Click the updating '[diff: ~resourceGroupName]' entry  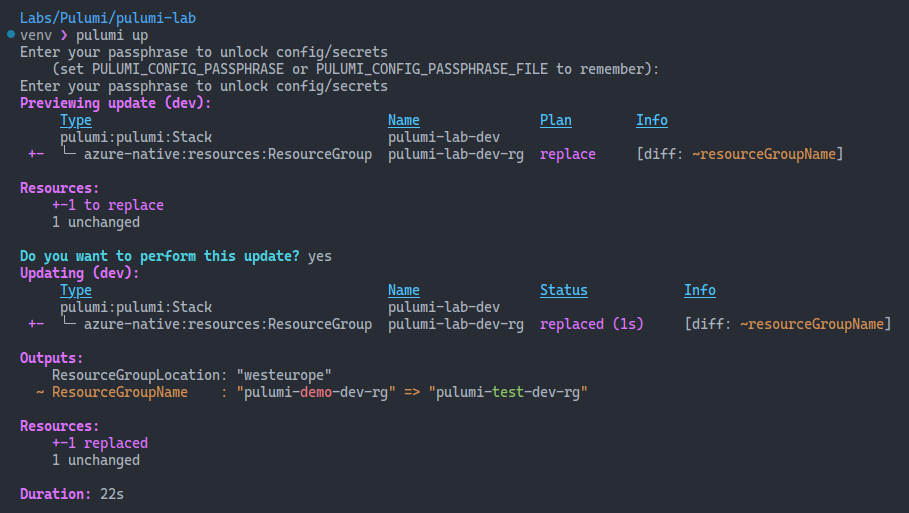click(788, 324)
